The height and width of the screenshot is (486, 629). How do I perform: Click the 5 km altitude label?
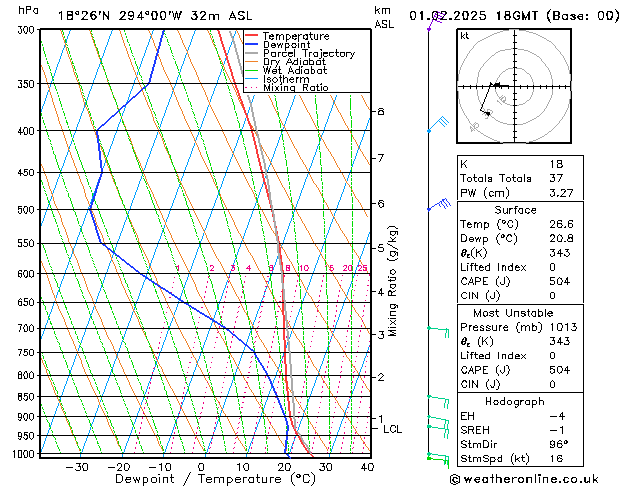(380, 248)
